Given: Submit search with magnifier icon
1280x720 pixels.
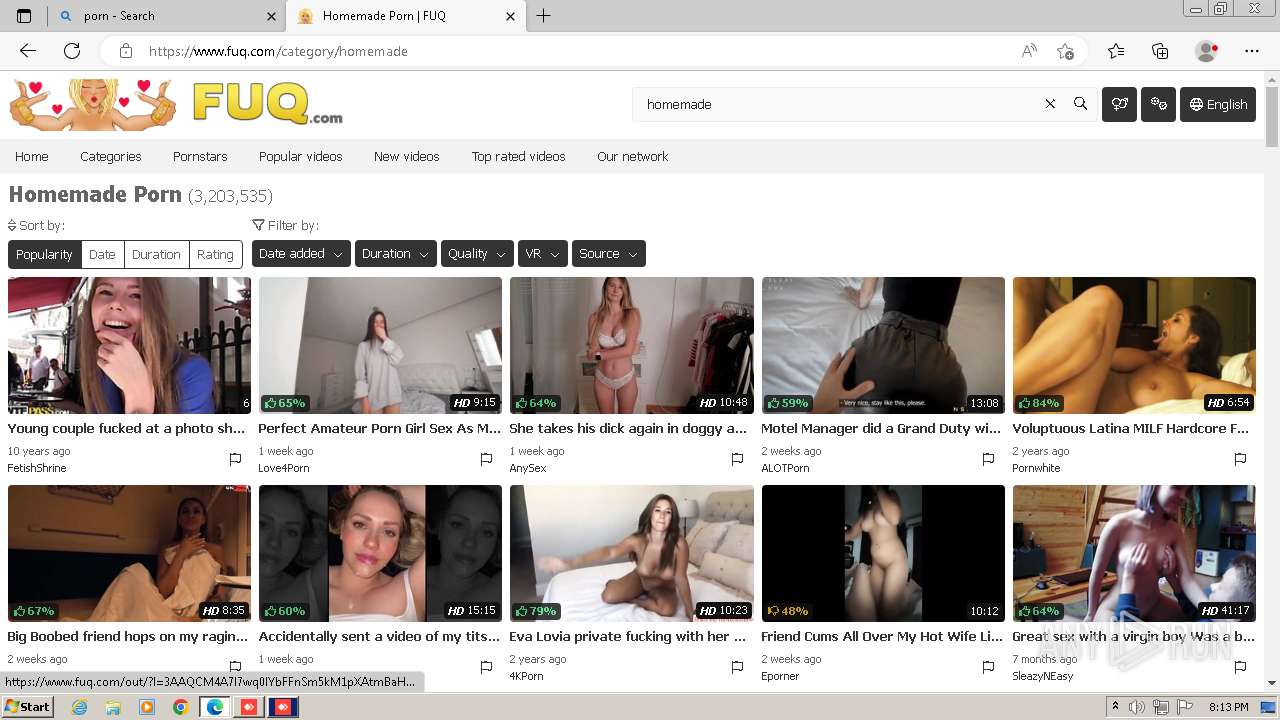Looking at the screenshot, I should click(1080, 104).
